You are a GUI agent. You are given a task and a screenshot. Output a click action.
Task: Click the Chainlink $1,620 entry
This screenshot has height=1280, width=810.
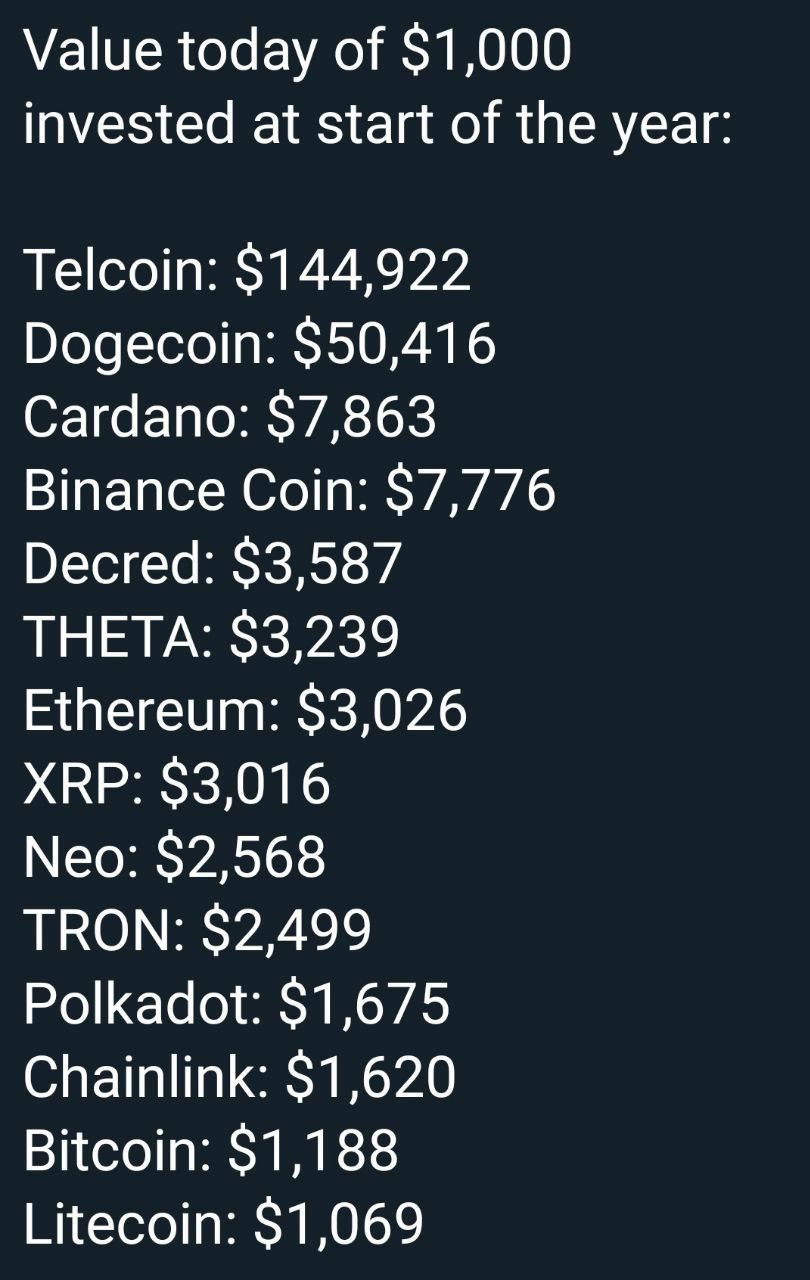click(240, 1077)
